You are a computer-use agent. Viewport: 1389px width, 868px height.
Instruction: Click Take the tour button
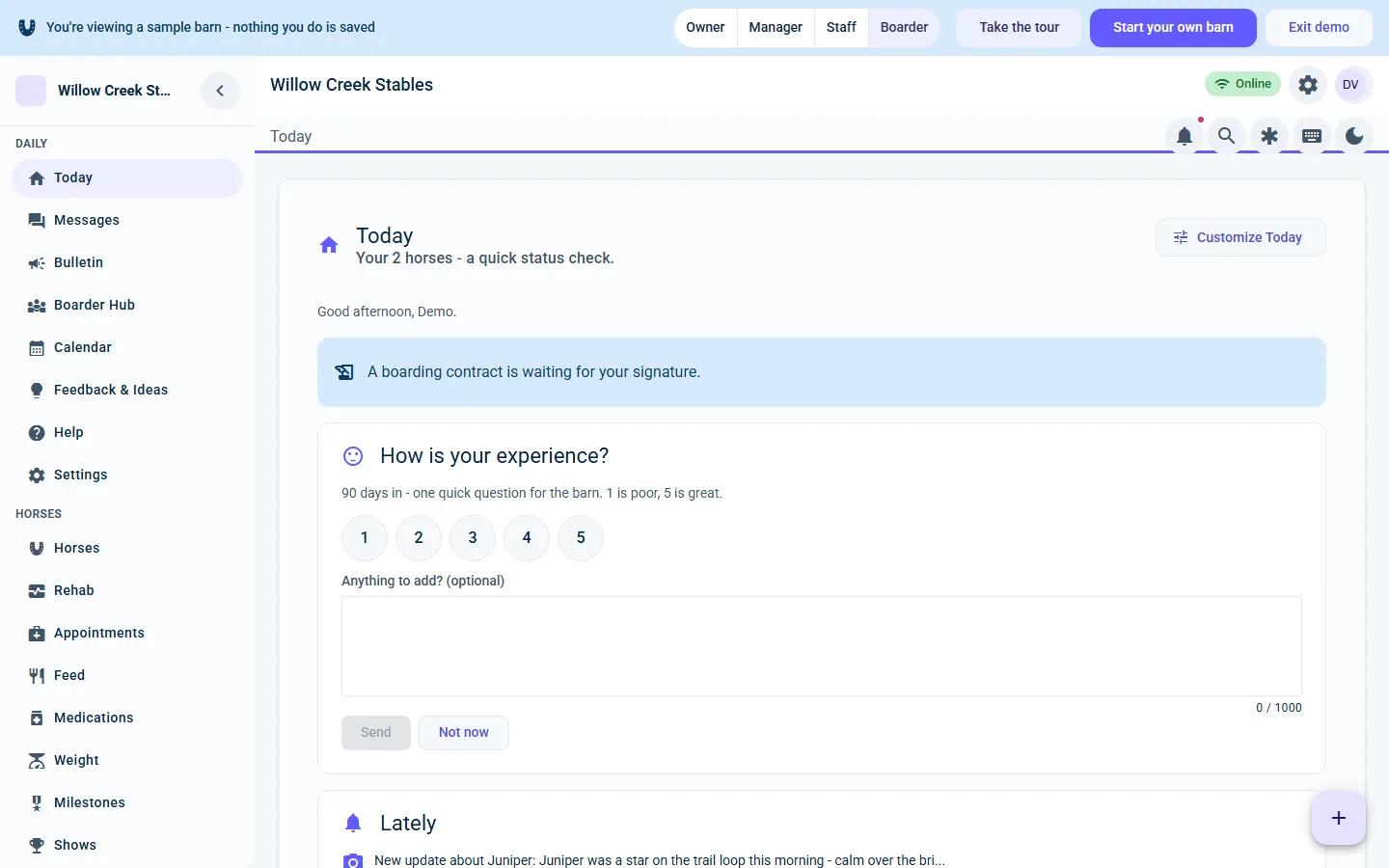point(1020,27)
